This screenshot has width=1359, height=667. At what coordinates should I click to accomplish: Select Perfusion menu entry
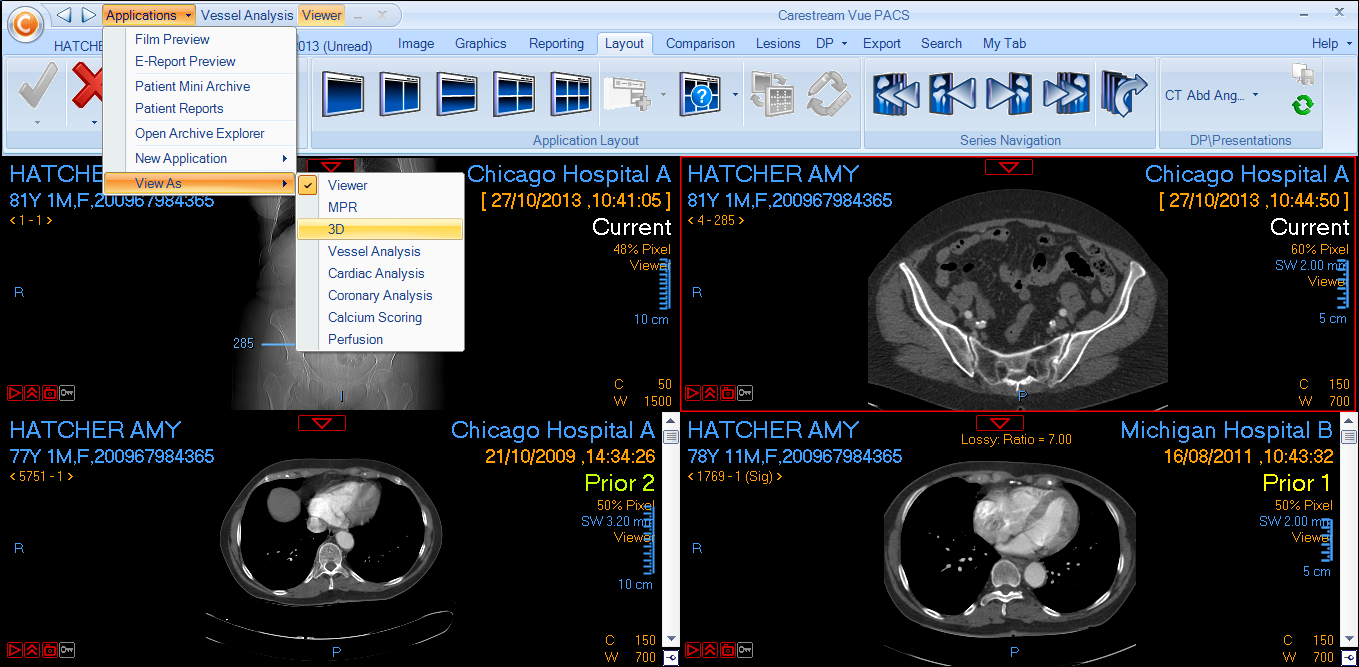(x=380, y=339)
